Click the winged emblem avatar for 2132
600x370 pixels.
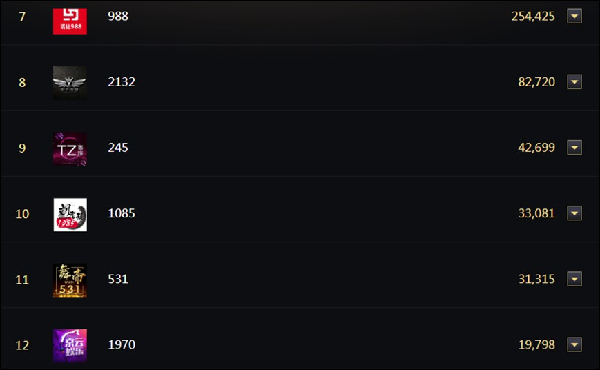tap(70, 83)
